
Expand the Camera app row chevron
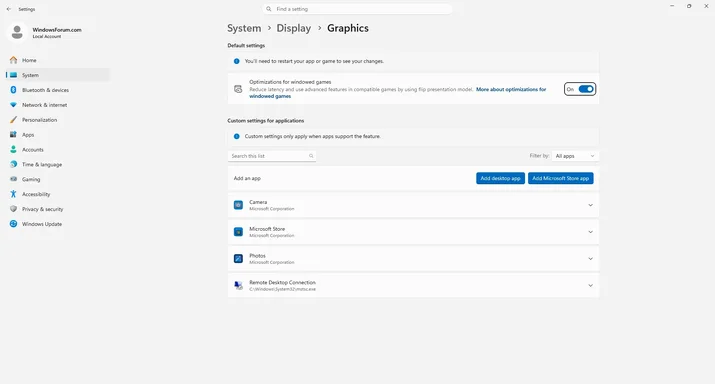point(591,205)
